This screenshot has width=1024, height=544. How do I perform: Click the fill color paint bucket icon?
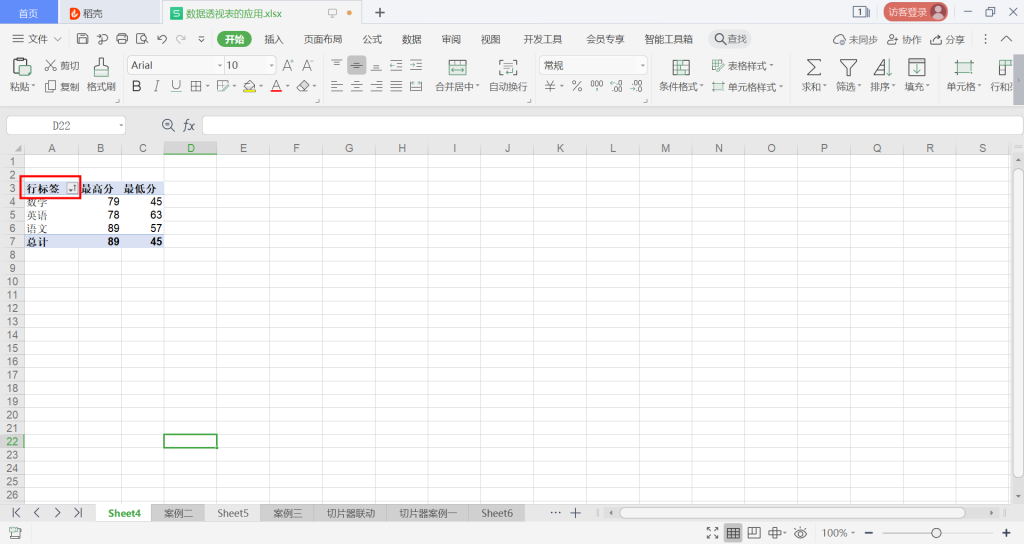point(249,86)
